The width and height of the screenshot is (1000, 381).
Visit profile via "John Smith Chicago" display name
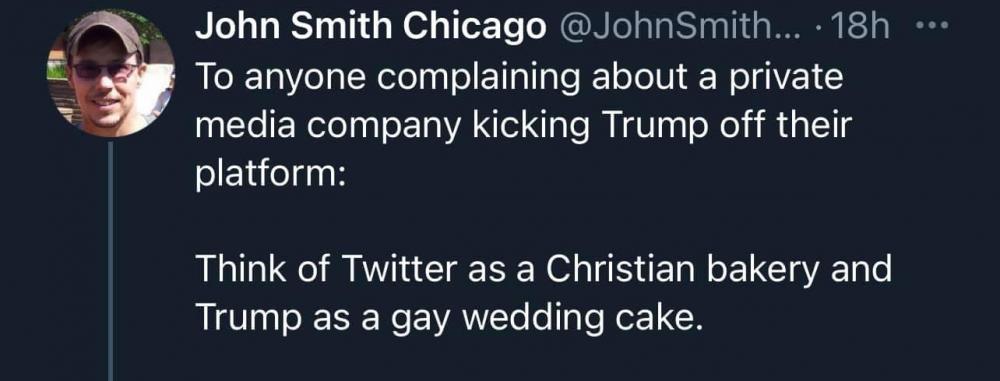(x=371, y=27)
